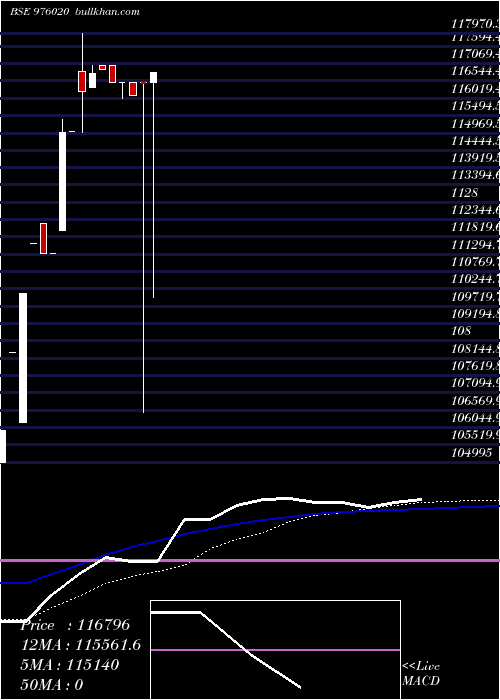500x700 pixels.
Task: Click the price label 111819.6
Action: click(x=475, y=228)
